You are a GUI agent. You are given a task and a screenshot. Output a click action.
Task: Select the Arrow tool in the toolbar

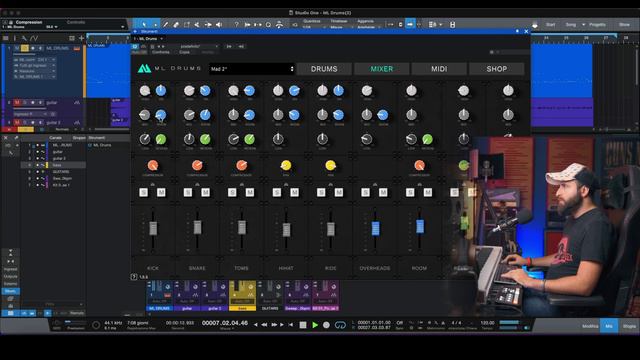tap(144, 24)
